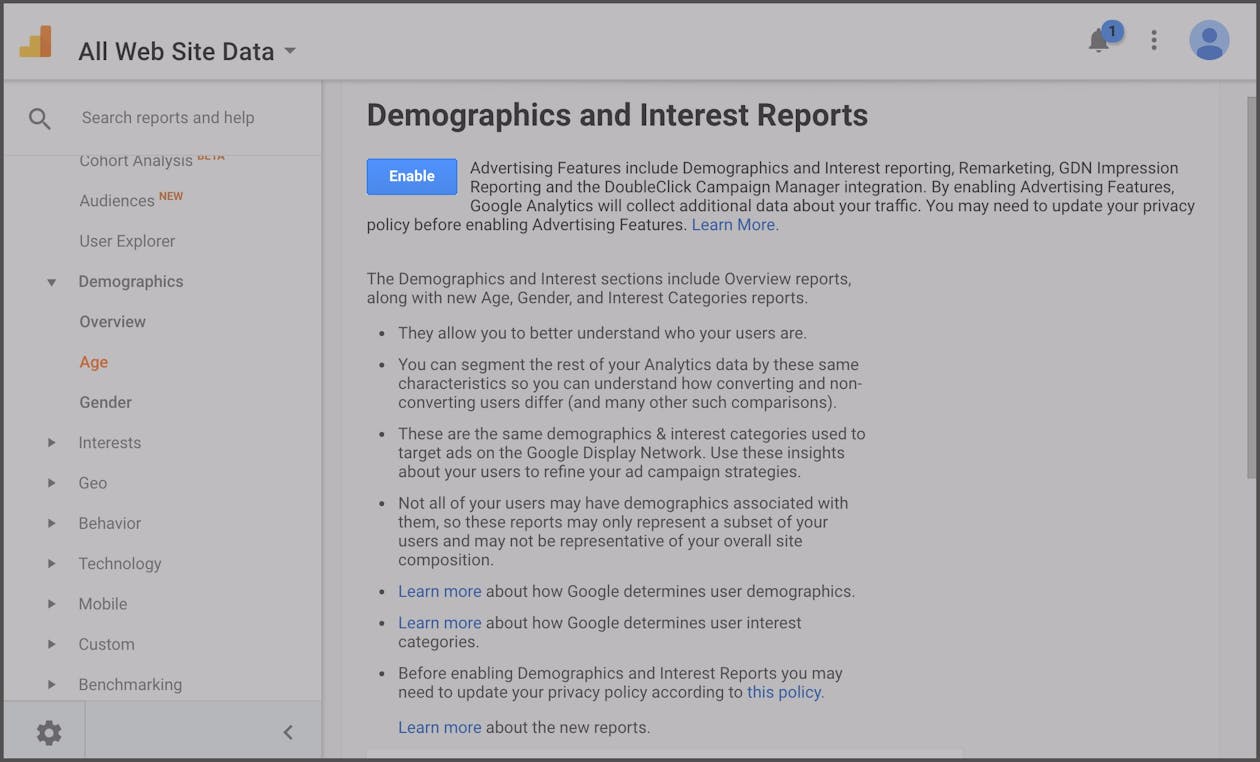Open the Audiences report
This screenshot has width=1260, height=762.
click(117, 201)
